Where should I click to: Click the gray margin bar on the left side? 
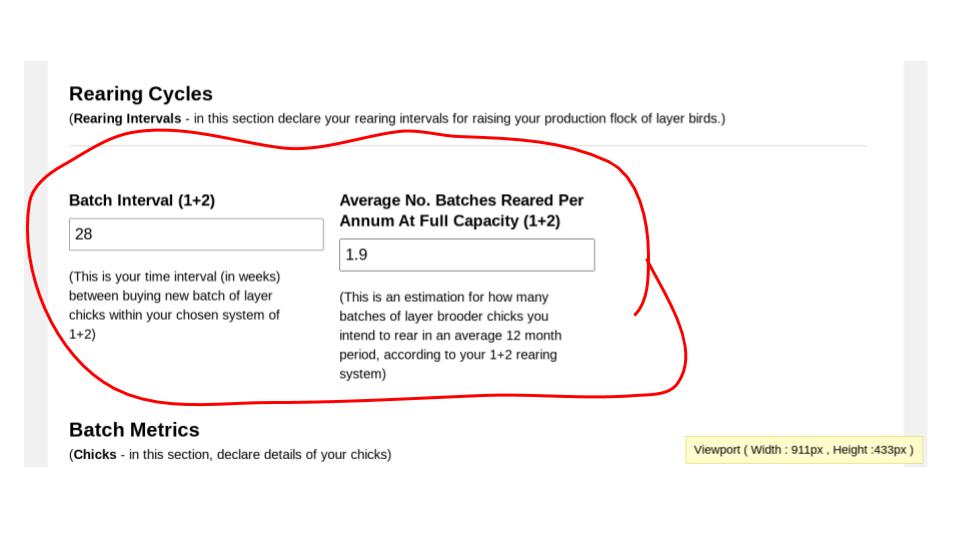pos(36,264)
